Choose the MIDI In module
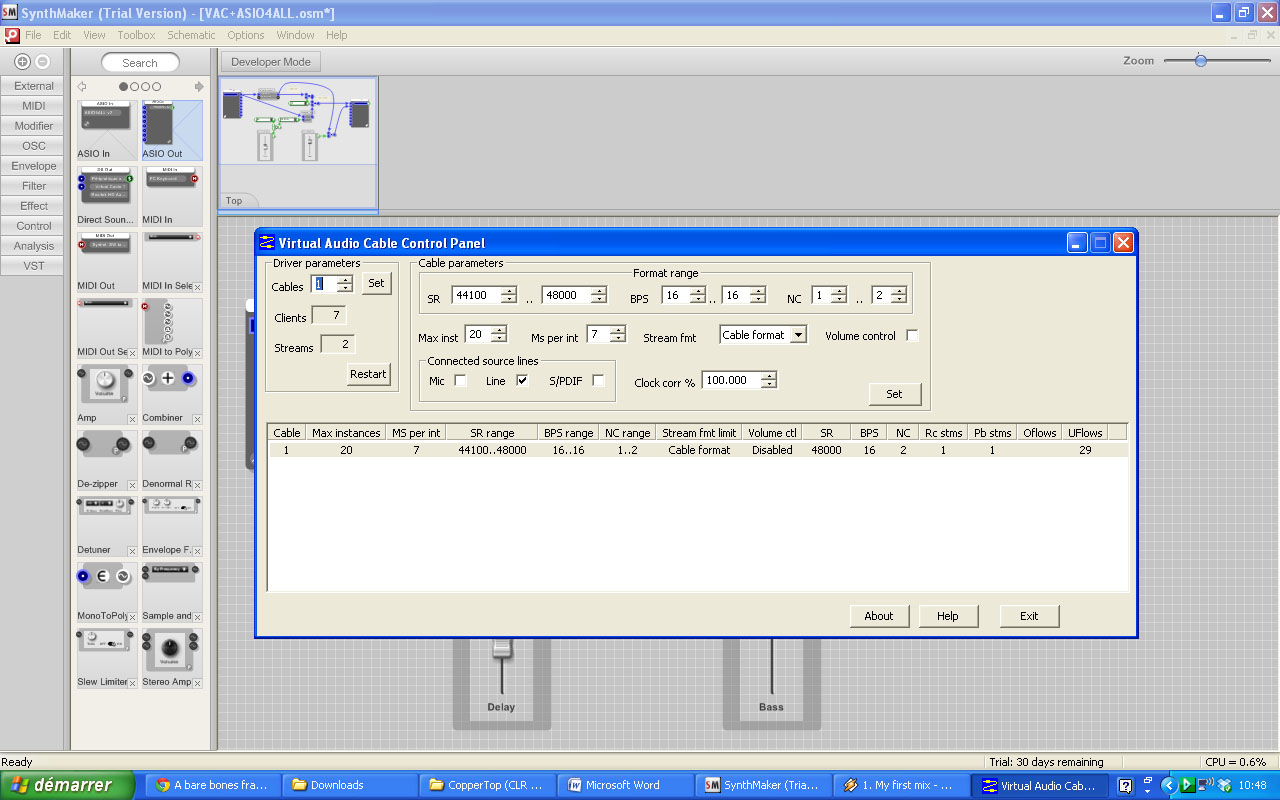 tap(172, 196)
